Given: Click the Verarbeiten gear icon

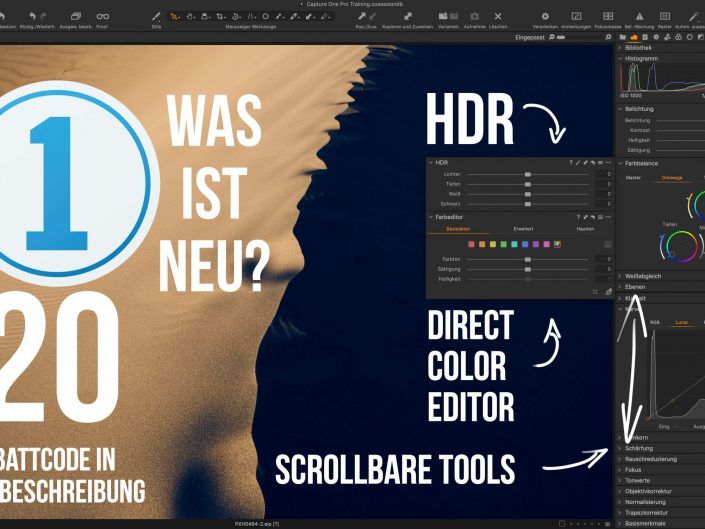Looking at the screenshot, I should (545, 16).
